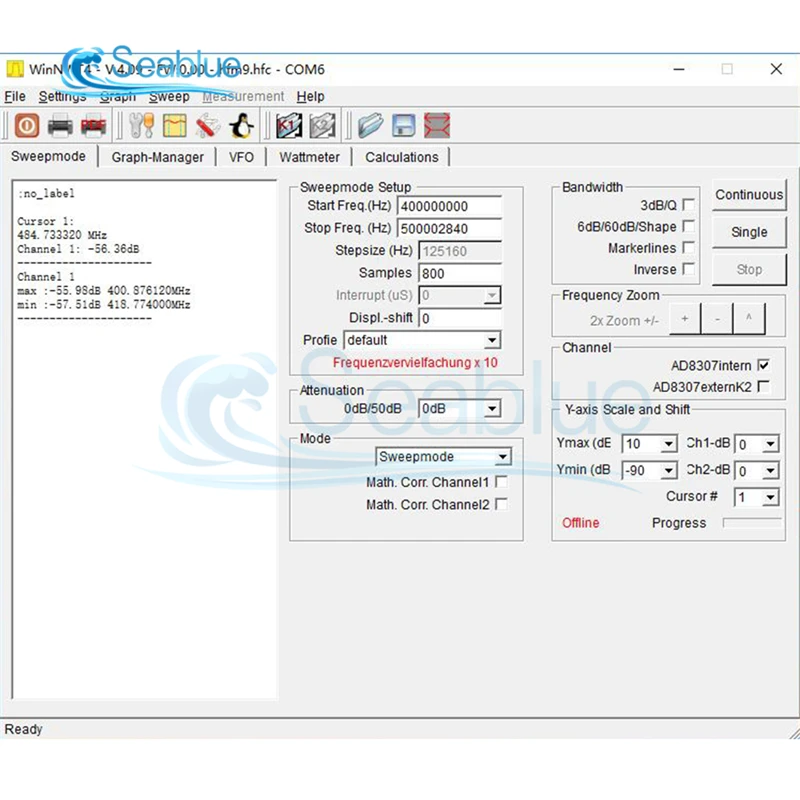Image resolution: width=800 pixels, height=800 pixels.
Task: Click the red pocket knife tool icon
Action: 208,126
